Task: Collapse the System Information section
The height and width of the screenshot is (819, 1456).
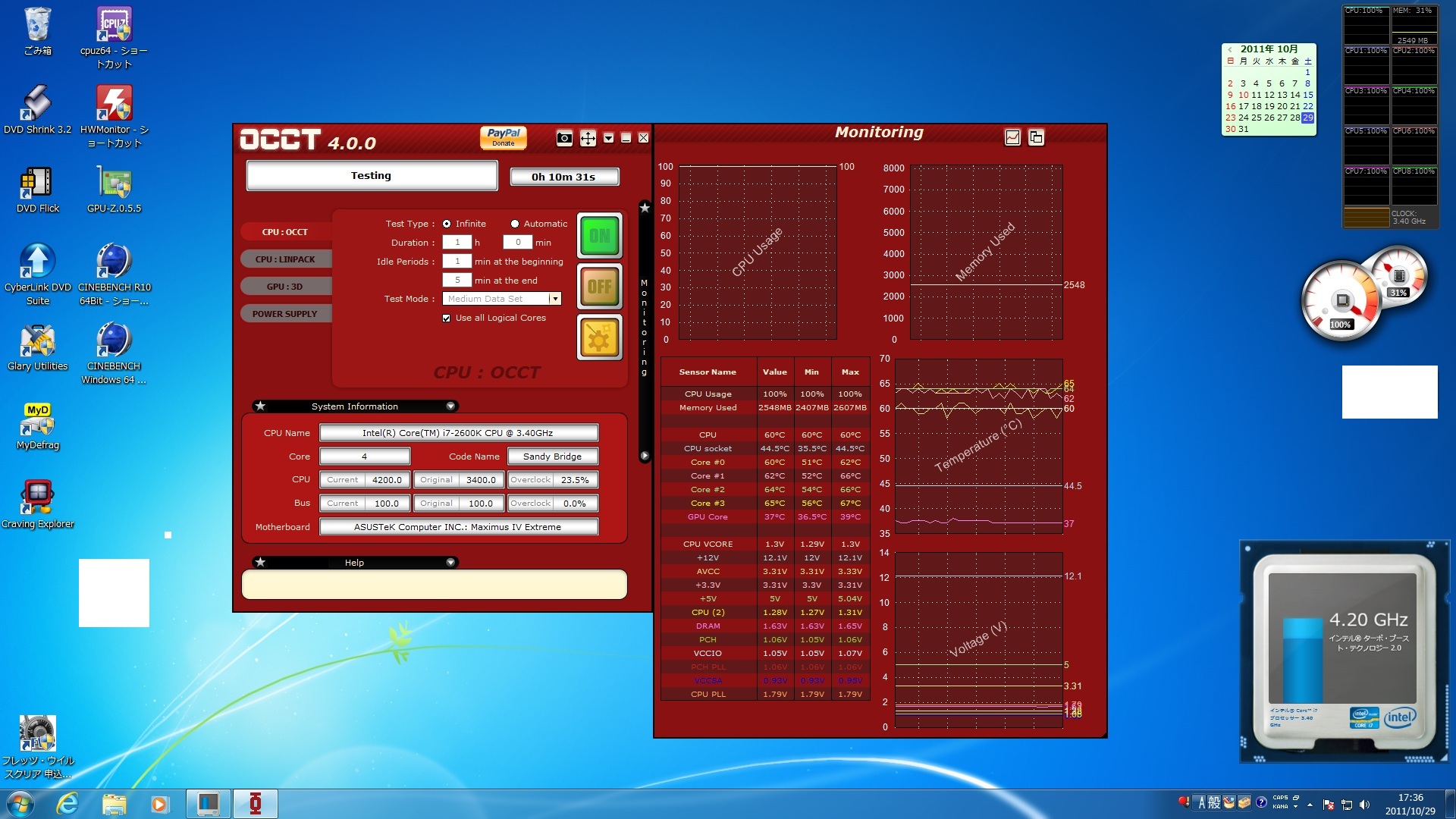Action: (450, 406)
